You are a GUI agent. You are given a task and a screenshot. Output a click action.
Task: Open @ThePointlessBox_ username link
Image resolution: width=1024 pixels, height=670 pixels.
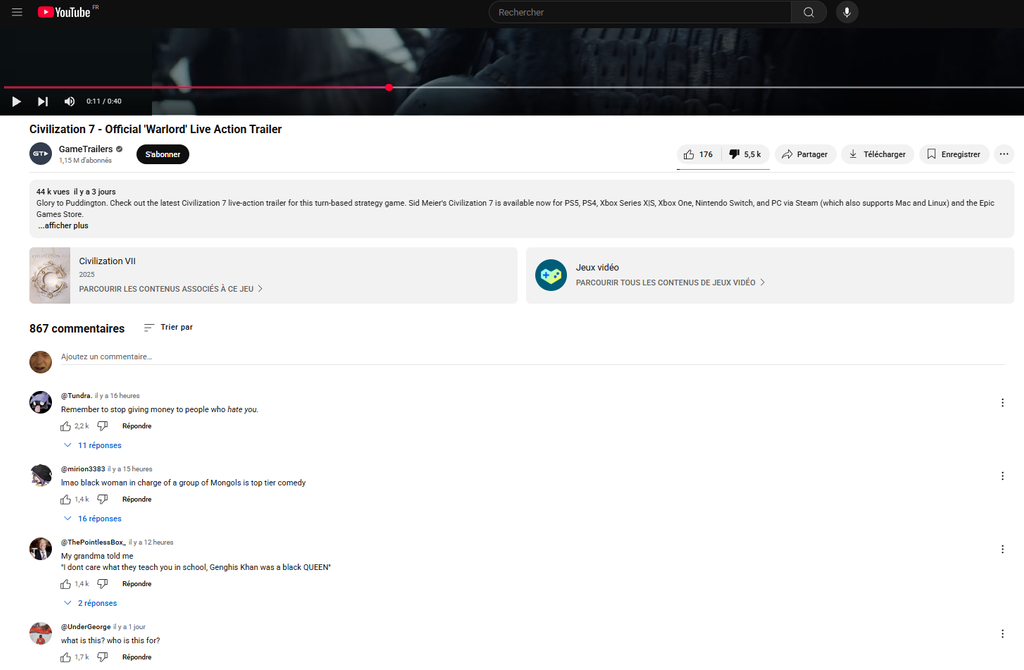[x=93, y=542]
